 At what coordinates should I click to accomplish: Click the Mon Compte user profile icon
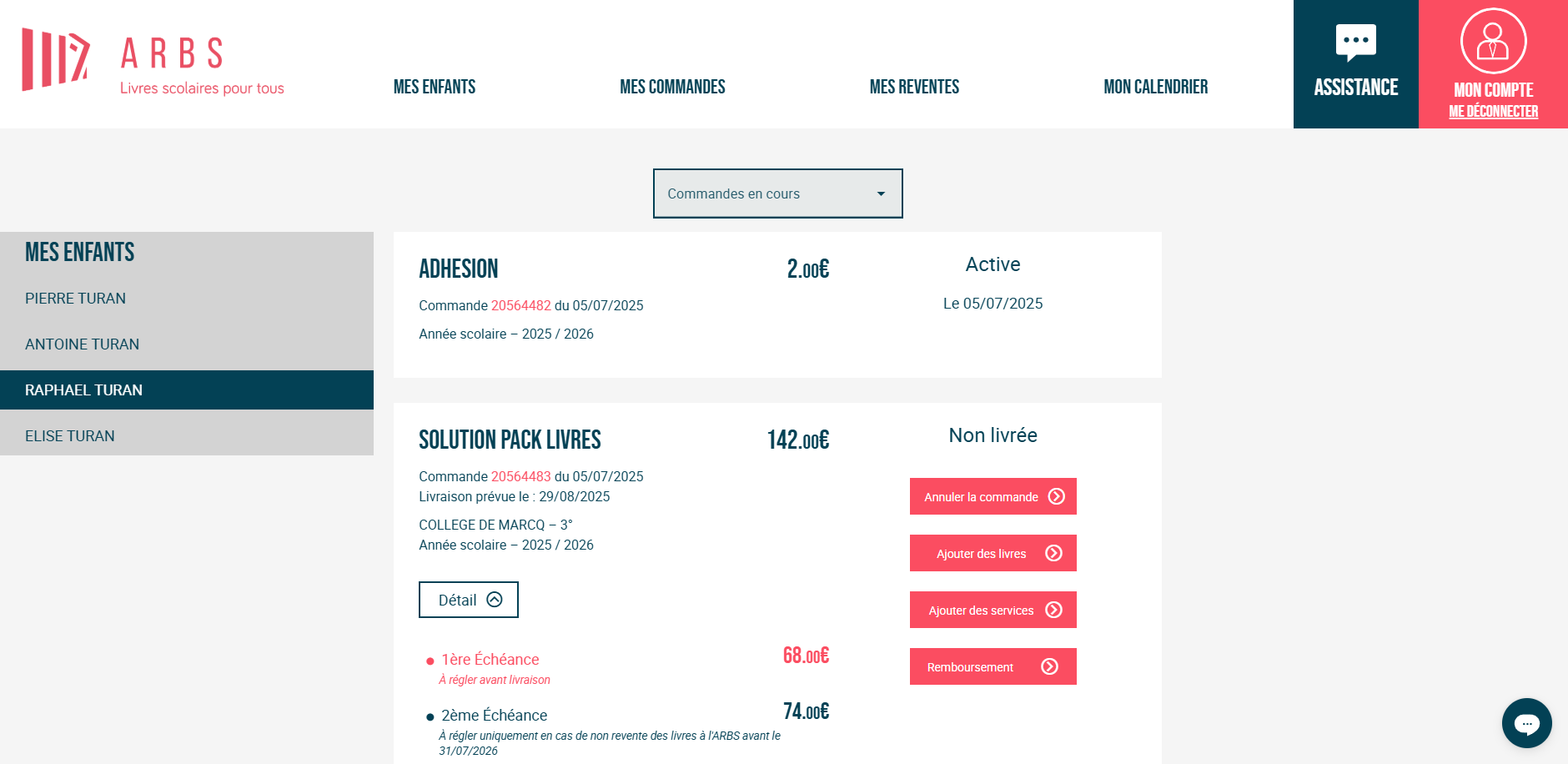(1493, 41)
